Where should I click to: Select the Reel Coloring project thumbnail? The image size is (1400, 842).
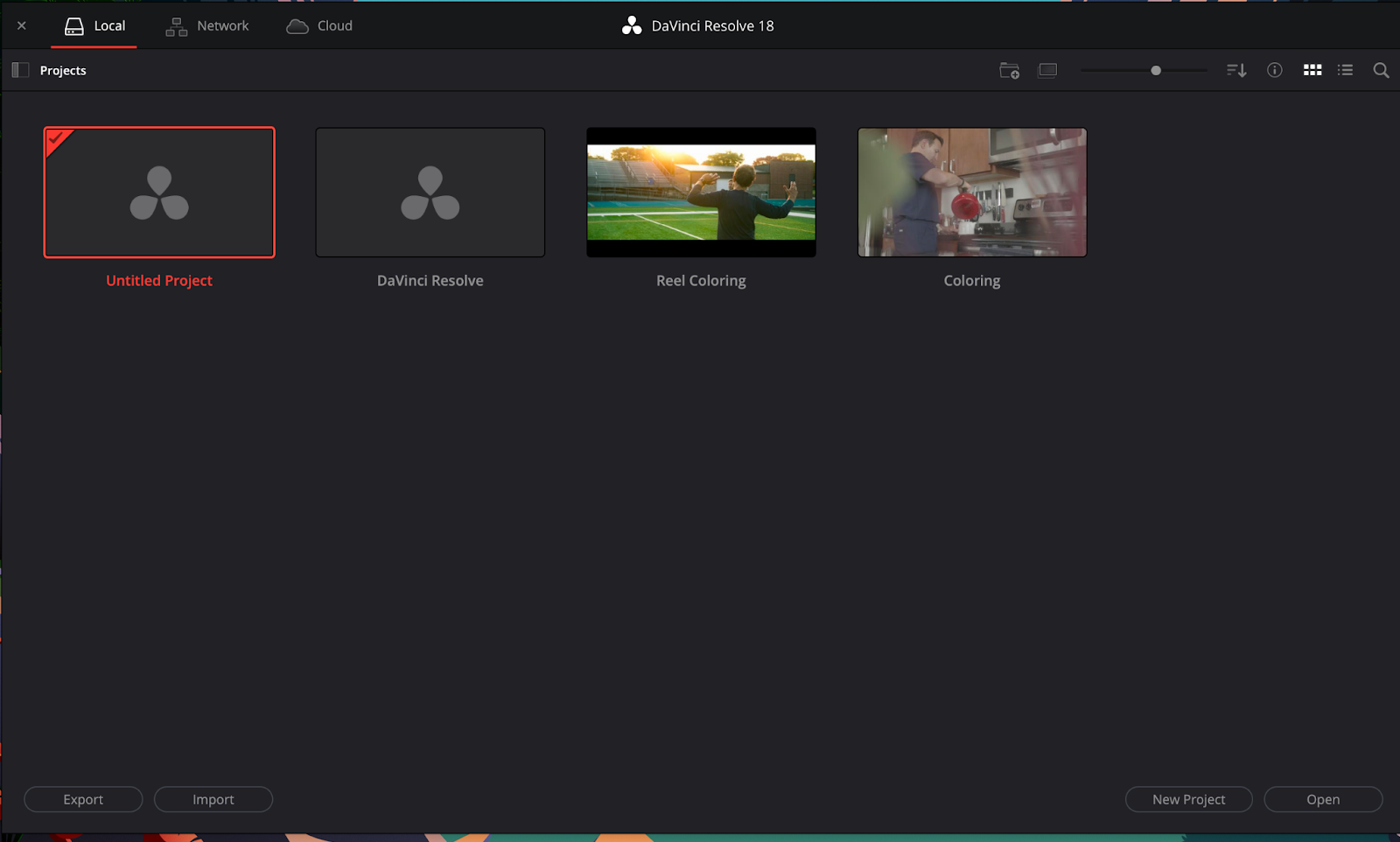tap(701, 193)
